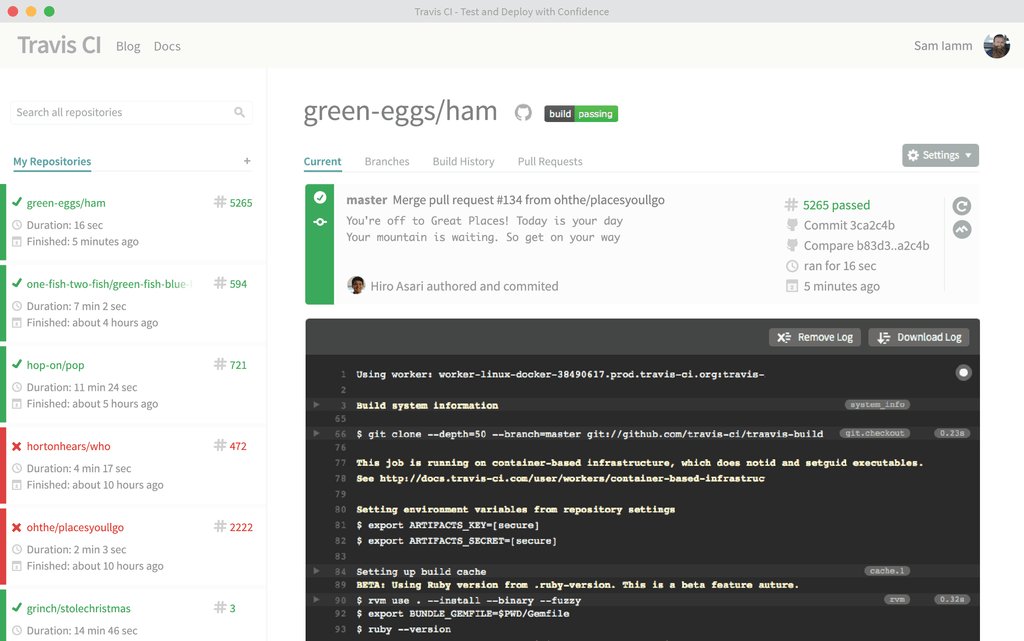Click the cache.1 log tag
1024x641 pixels.
[887, 571]
